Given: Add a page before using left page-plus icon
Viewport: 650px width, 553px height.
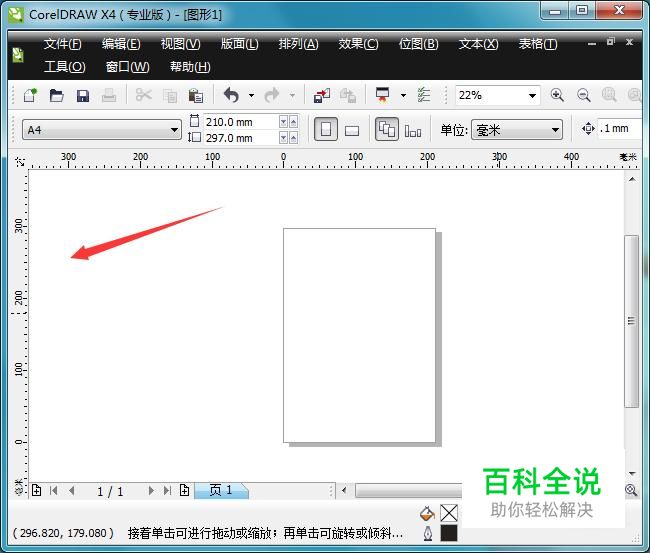Looking at the screenshot, I should pos(36,490).
